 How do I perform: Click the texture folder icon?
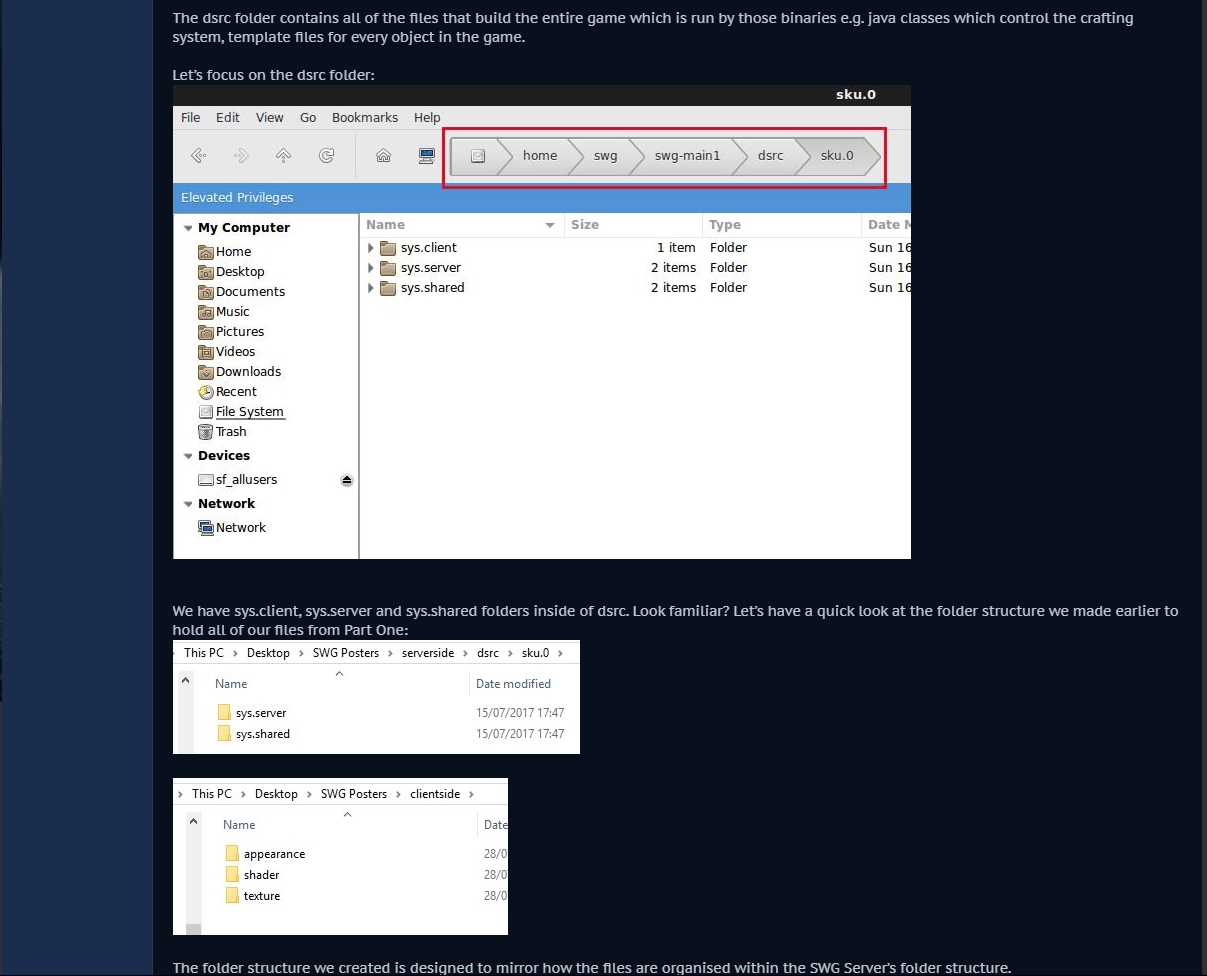[x=232, y=895]
